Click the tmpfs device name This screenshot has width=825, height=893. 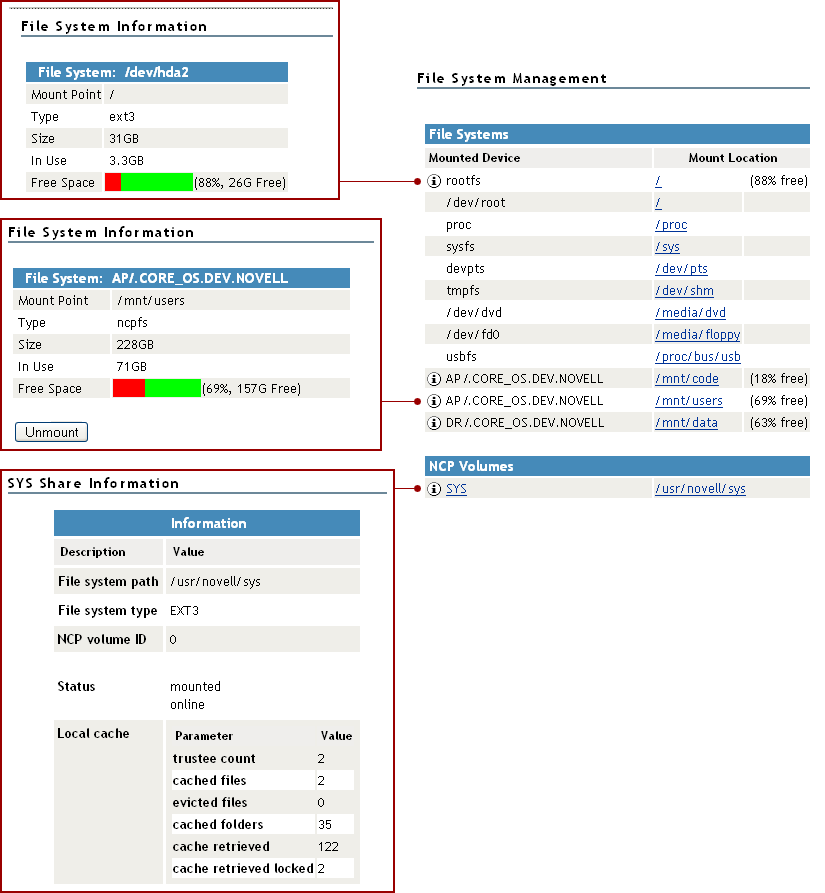pyautogui.click(x=463, y=291)
